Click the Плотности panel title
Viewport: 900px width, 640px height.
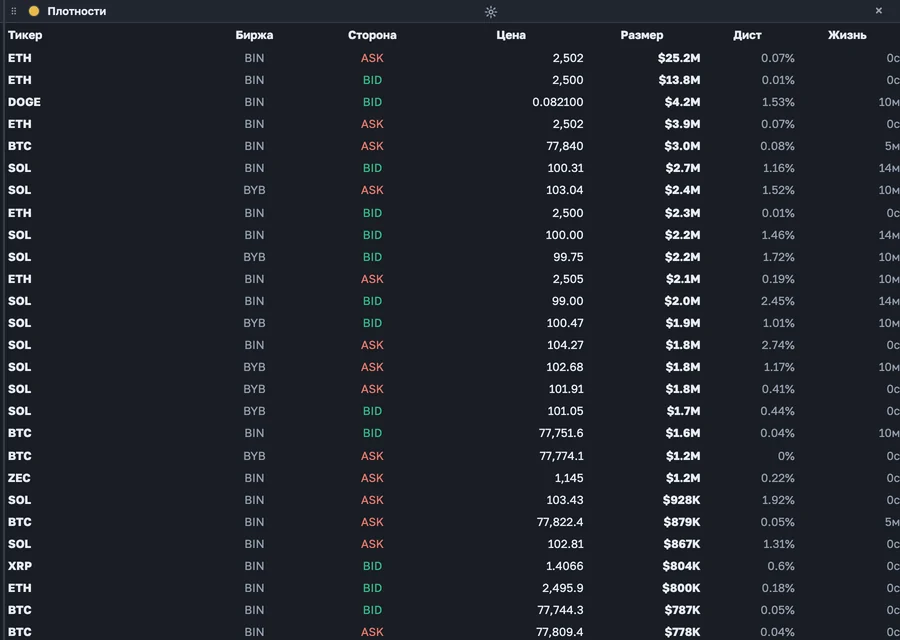point(77,11)
